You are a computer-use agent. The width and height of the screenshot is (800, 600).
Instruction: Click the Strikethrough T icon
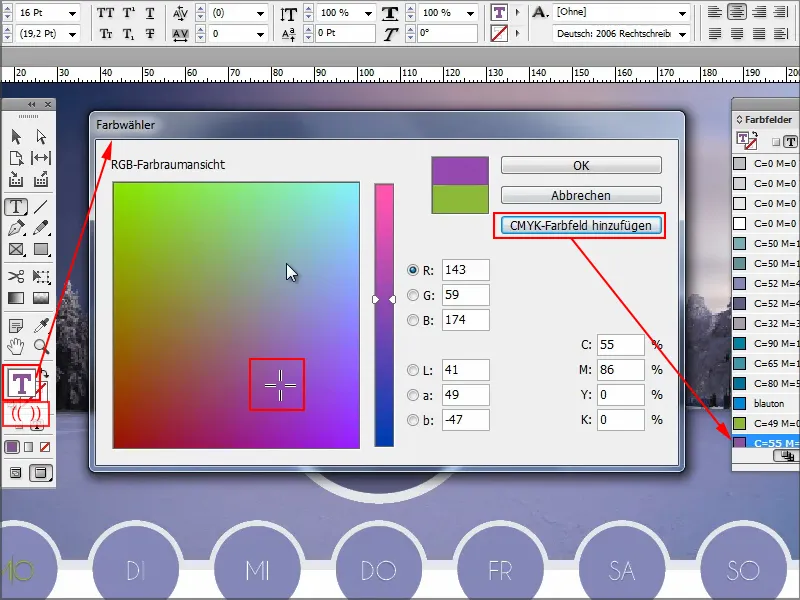(x=150, y=34)
